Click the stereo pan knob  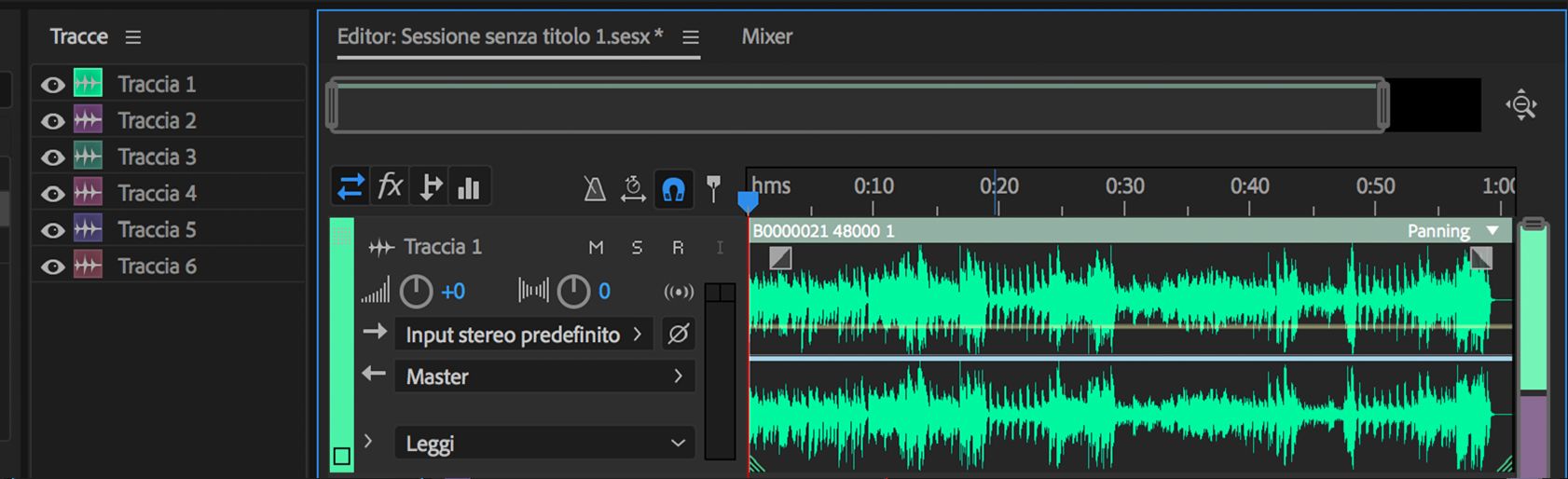tap(573, 292)
